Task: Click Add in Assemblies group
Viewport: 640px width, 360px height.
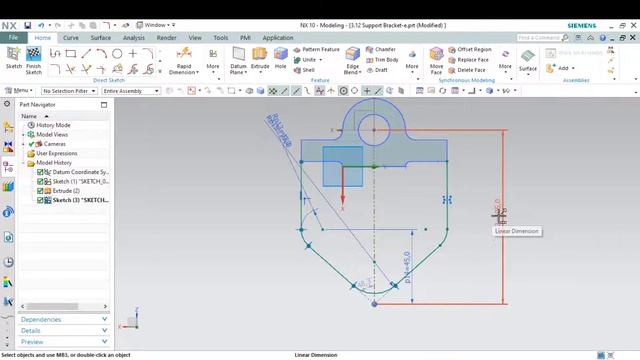Action: point(560,68)
